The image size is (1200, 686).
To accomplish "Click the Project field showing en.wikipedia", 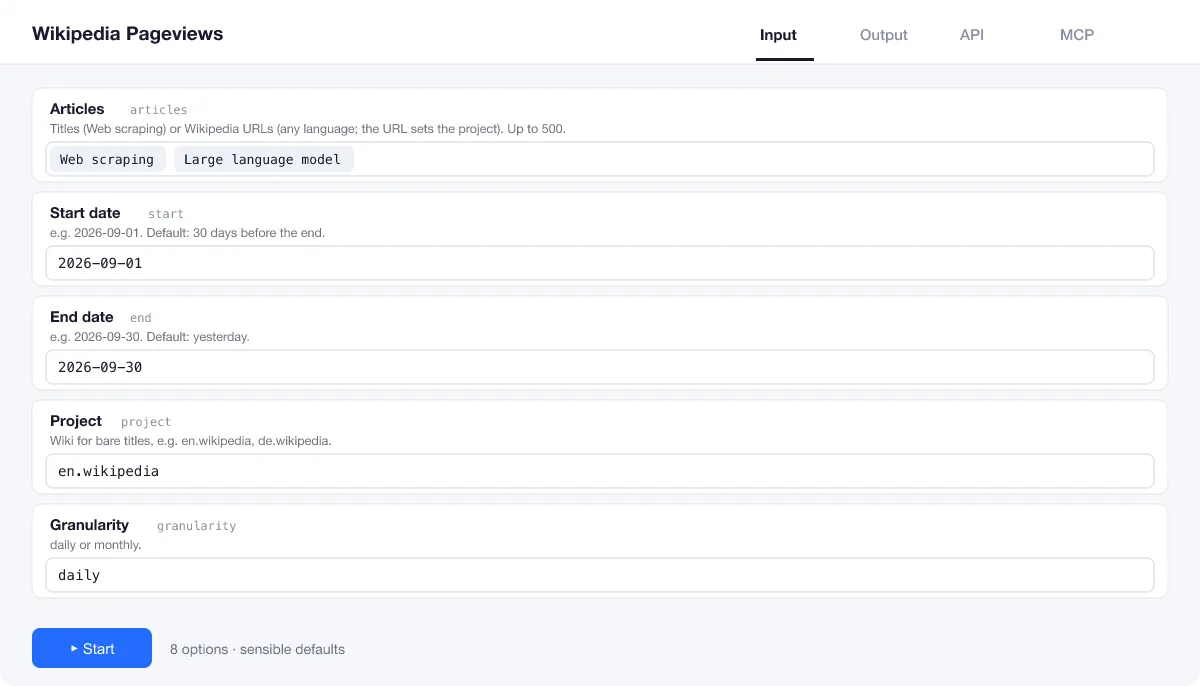I will [600, 471].
